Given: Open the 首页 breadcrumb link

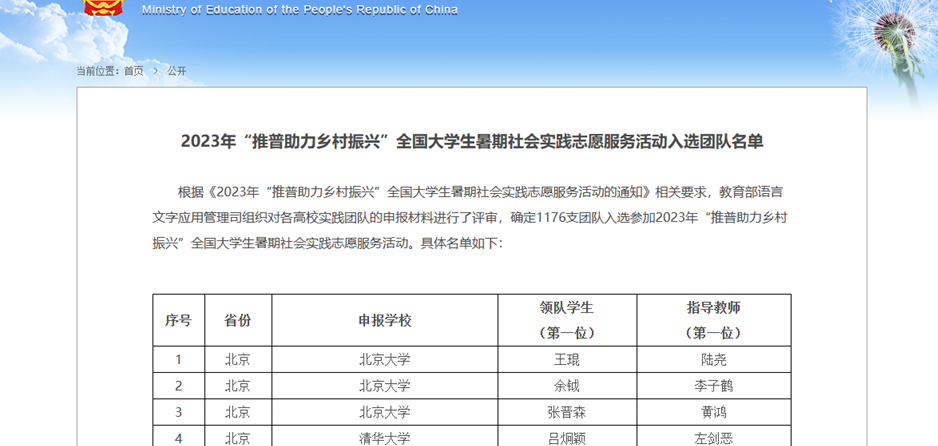Looking at the screenshot, I should (x=134, y=71).
